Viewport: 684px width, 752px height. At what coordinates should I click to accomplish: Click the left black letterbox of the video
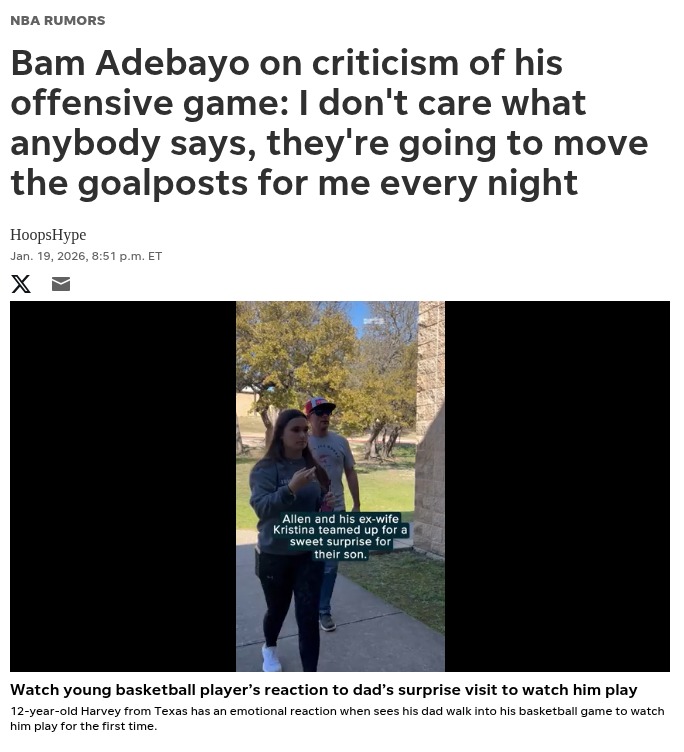tap(123, 486)
